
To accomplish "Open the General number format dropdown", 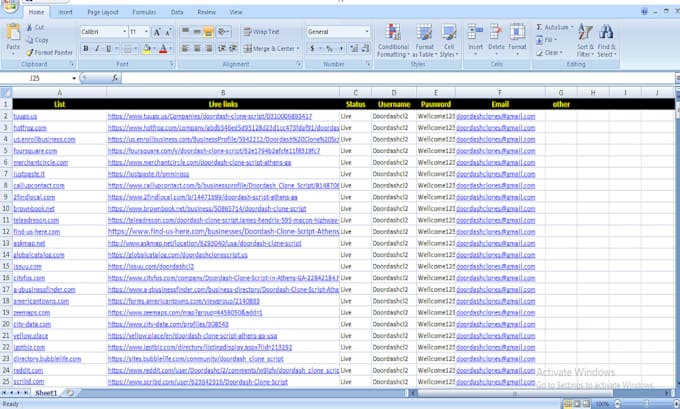I will point(366,32).
